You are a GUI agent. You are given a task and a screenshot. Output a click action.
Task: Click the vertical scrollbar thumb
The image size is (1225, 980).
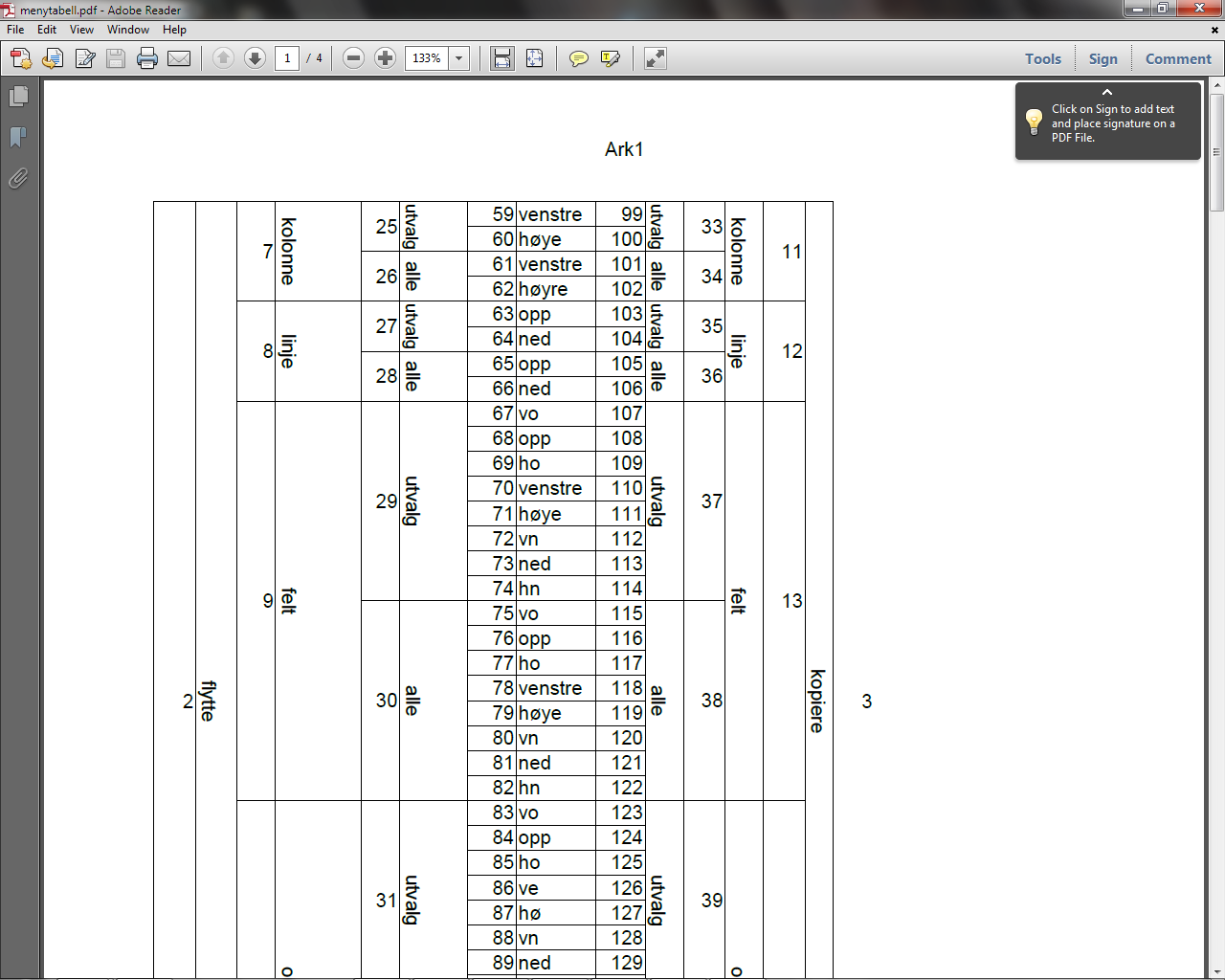point(1216,153)
